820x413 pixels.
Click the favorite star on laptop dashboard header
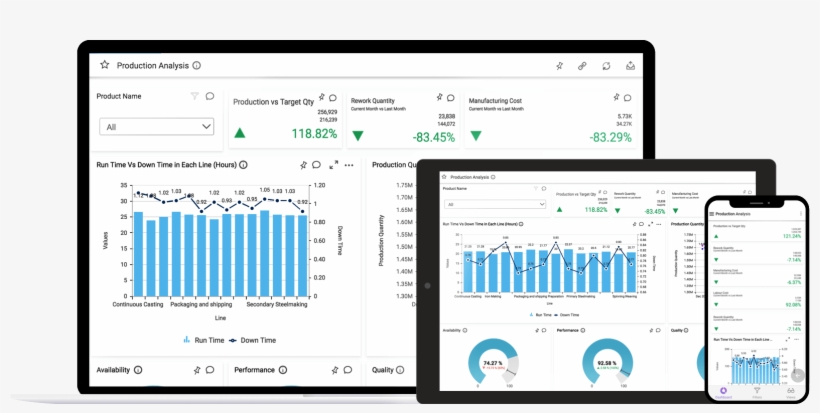point(105,65)
